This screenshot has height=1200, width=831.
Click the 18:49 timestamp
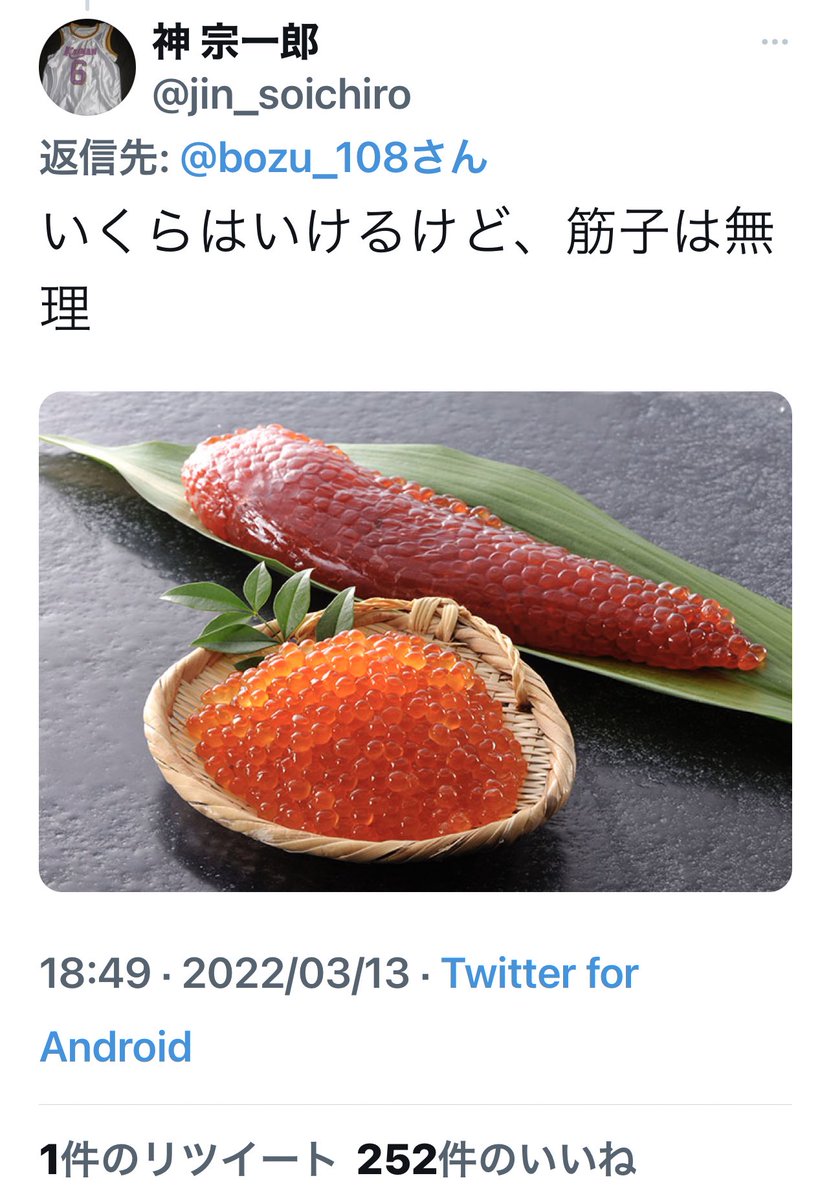tap(96, 973)
